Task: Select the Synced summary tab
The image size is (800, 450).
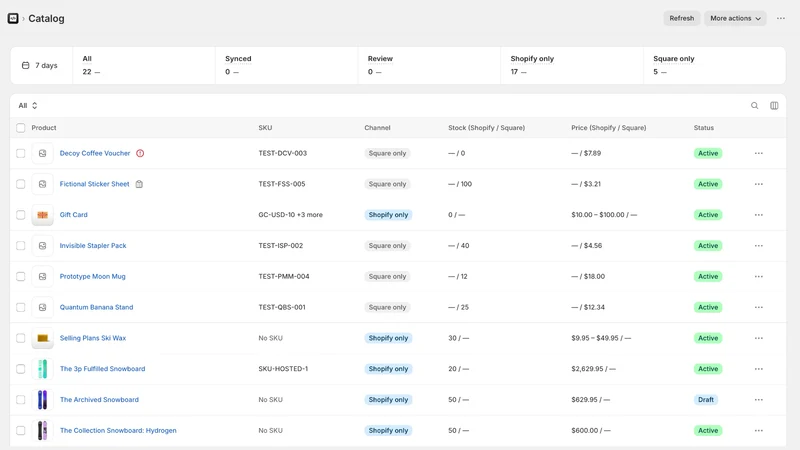Action: [x=286, y=65]
